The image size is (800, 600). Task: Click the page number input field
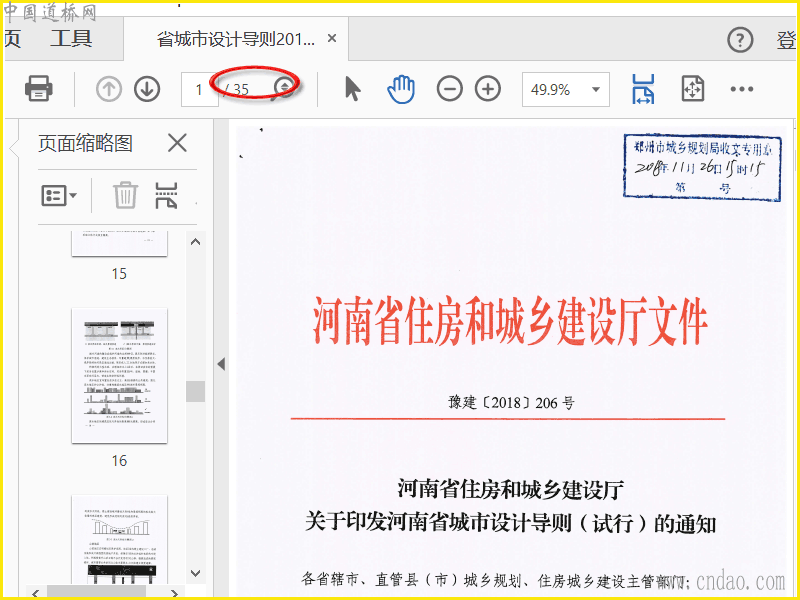click(x=199, y=89)
